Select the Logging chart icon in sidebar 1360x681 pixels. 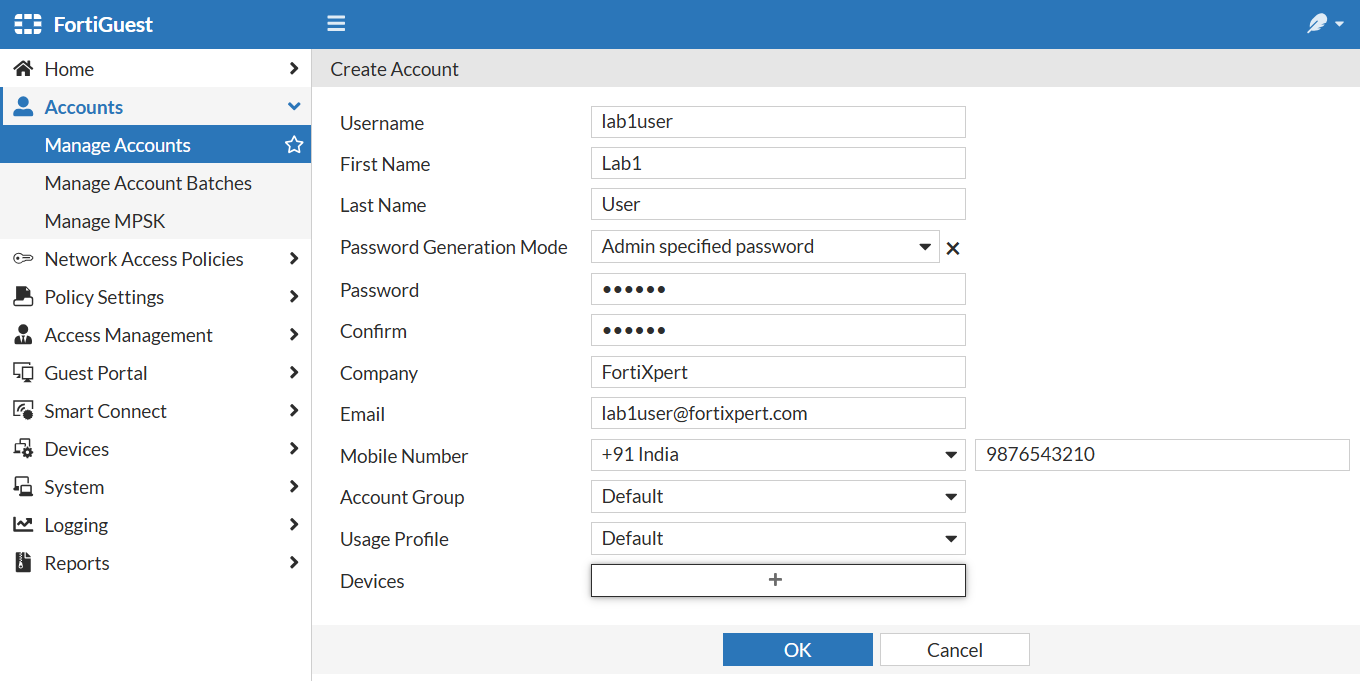pyautogui.click(x=23, y=524)
